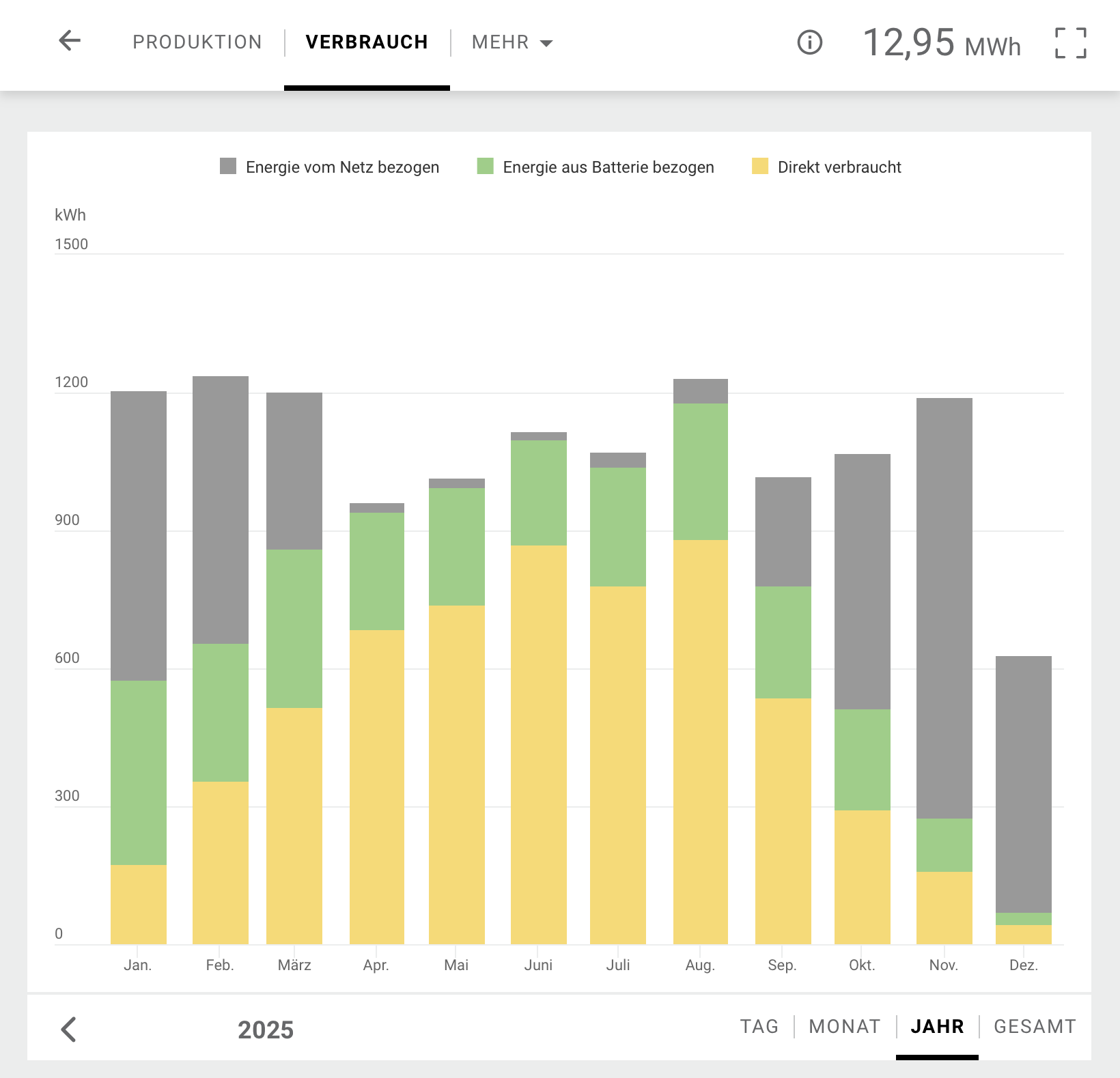Viewport: 1120px width, 1078px height.
Task: Go to previous year with left chevron
Action: 68,1029
